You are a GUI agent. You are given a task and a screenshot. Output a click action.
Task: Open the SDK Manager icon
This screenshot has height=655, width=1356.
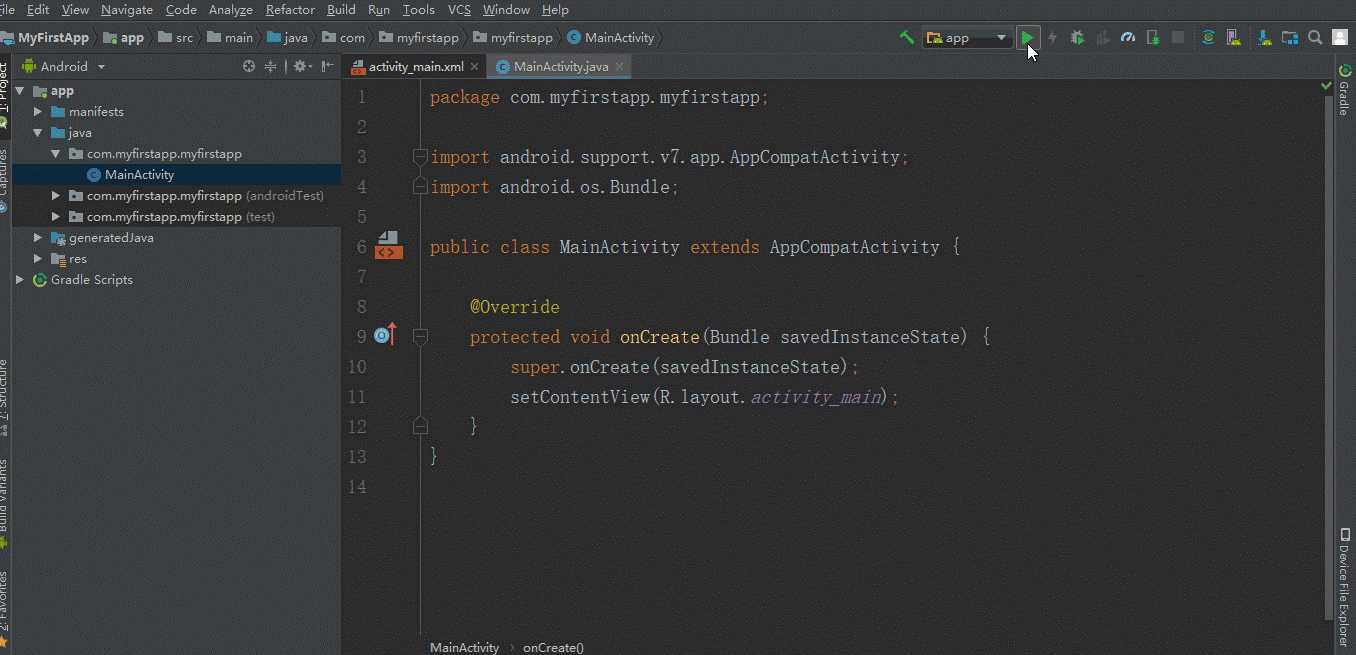click(x=1264, y=38)
